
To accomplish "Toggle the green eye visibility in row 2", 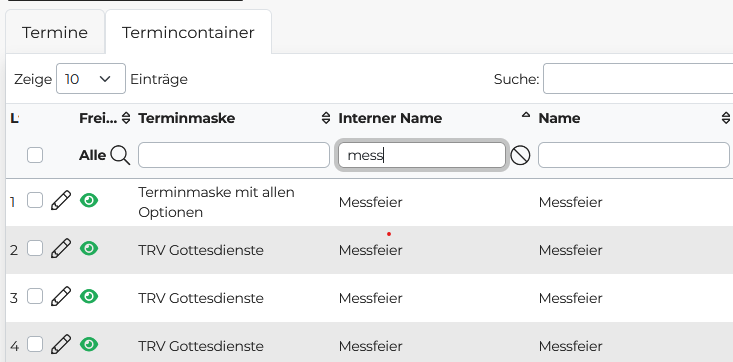I will [x=89, y=248].
